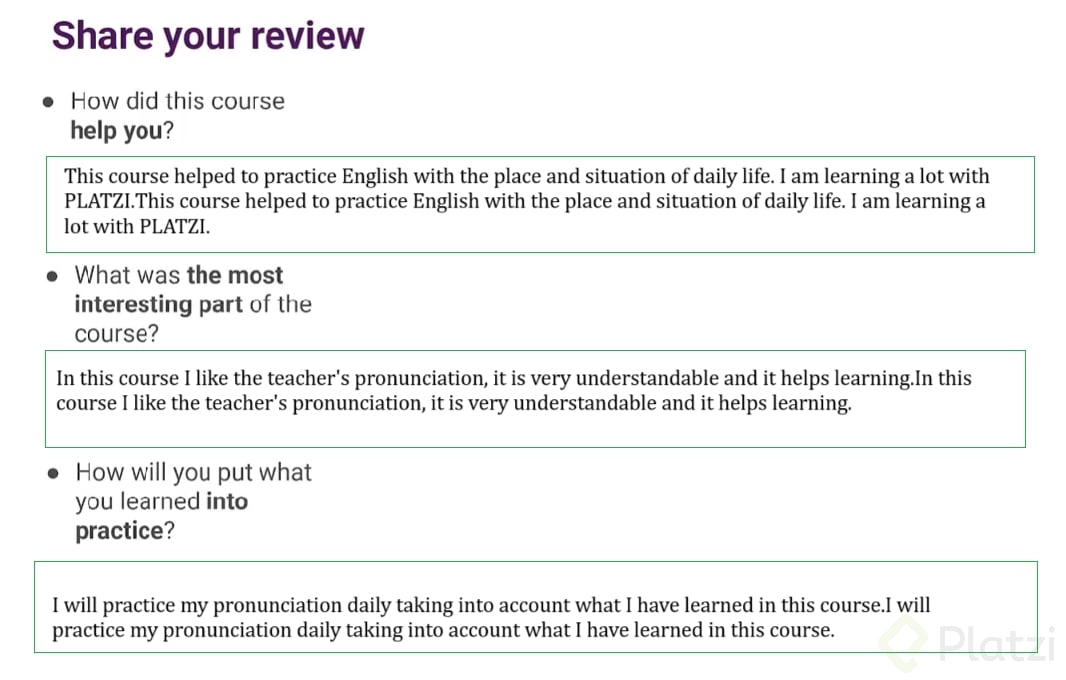Place cursor after "learned in this course." final line

(835, 630)
